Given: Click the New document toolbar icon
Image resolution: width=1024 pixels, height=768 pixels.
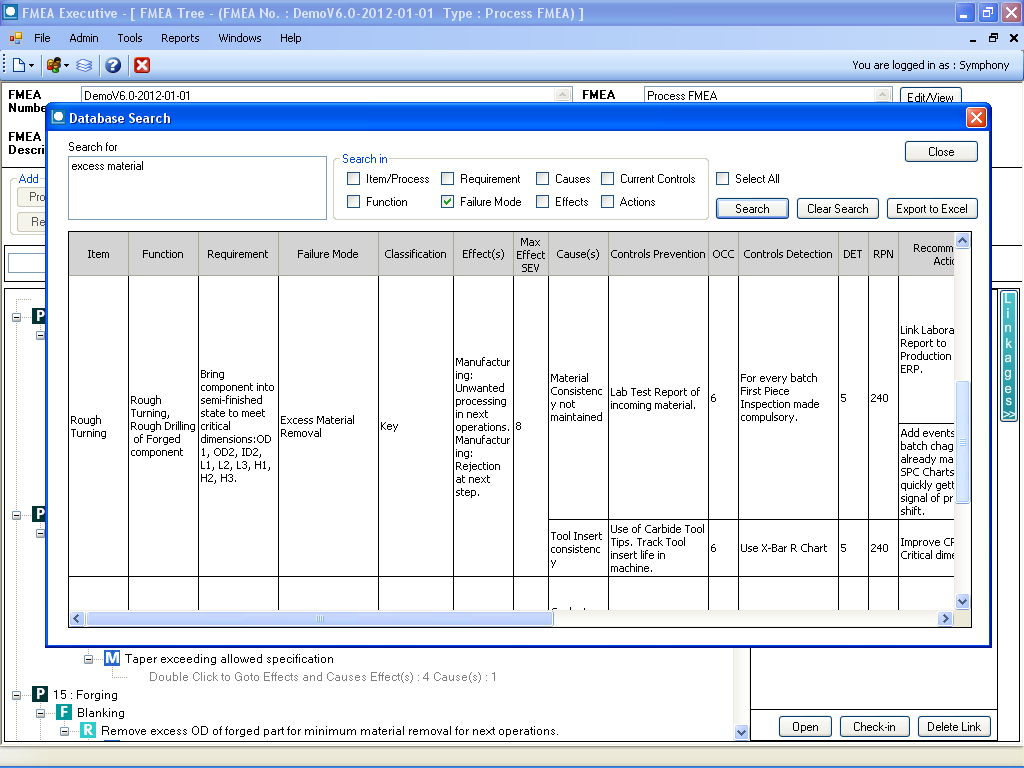Looking at the screenshot, I should click(x=19, y=65).
